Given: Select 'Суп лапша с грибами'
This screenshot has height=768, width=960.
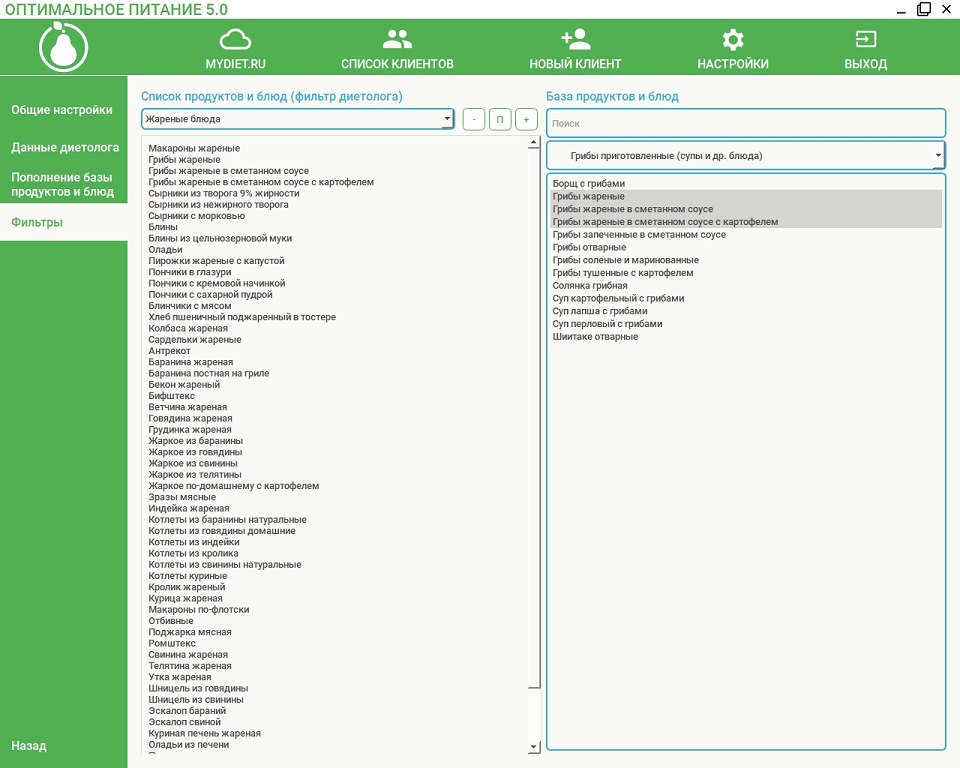Looking at the screenshot, I should [x=599, y=311].
